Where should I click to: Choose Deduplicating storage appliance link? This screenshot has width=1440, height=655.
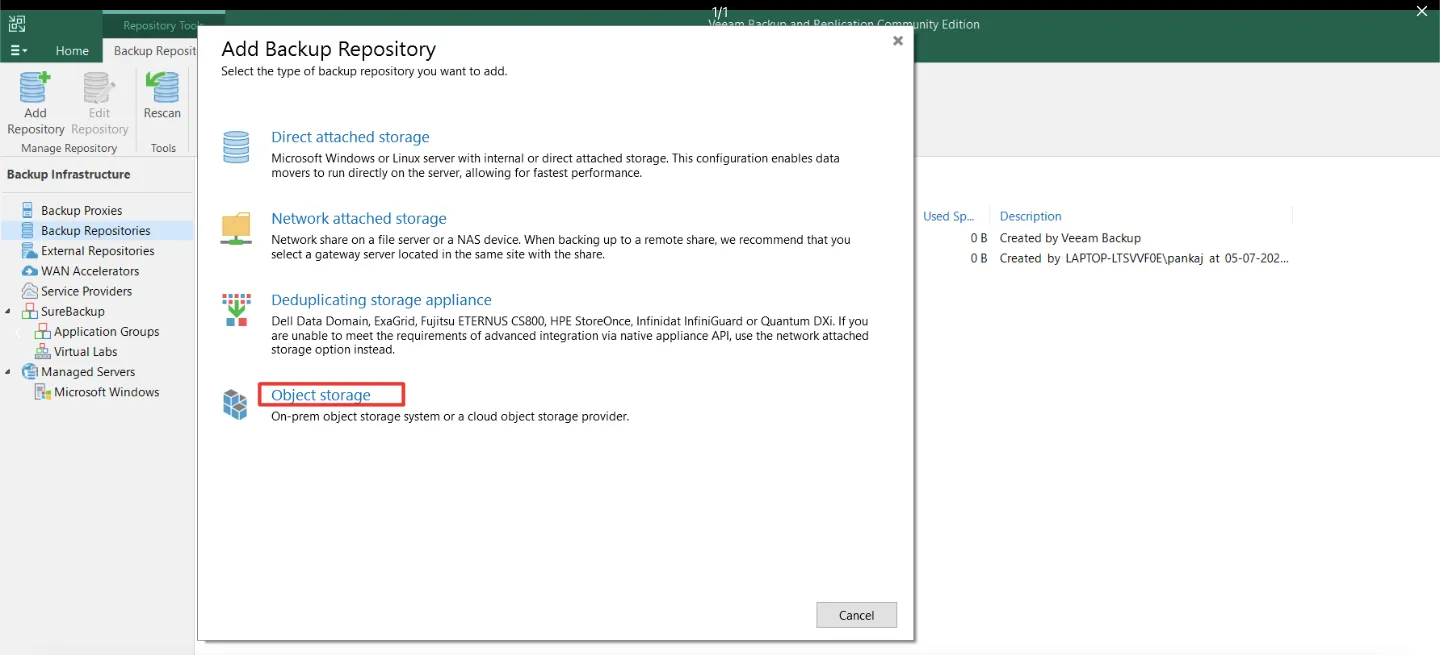[x=381, y=300]
